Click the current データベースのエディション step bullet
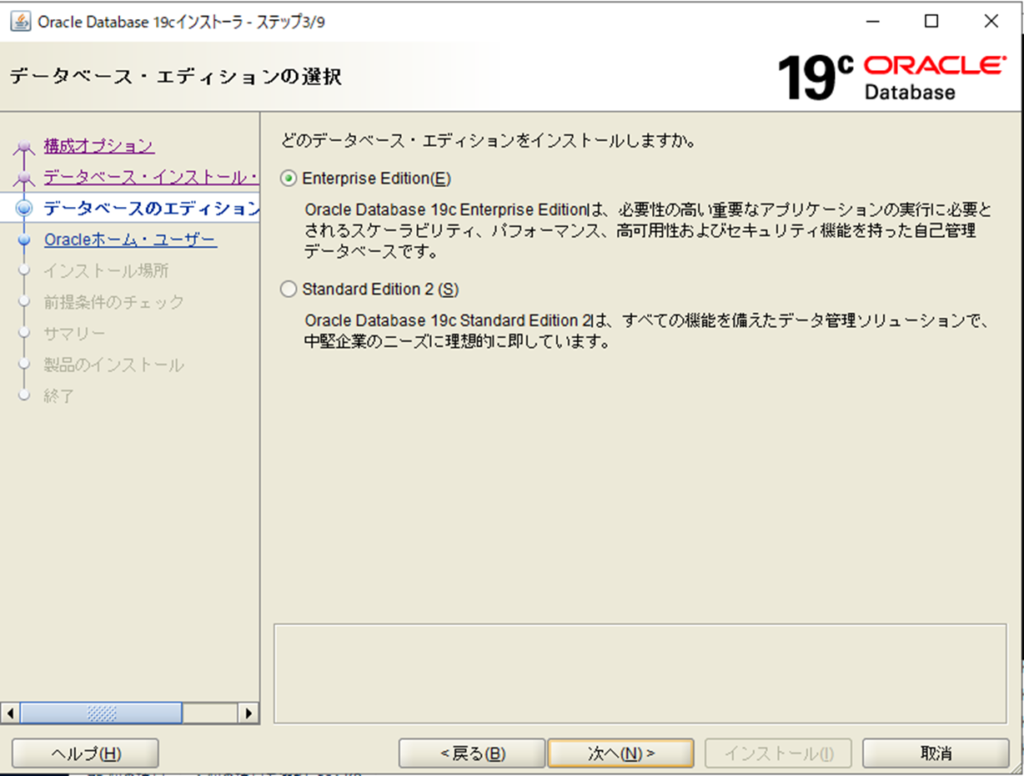Viewport: 1024px width, 776px height. pyautogui.click(x=25, y=209)
